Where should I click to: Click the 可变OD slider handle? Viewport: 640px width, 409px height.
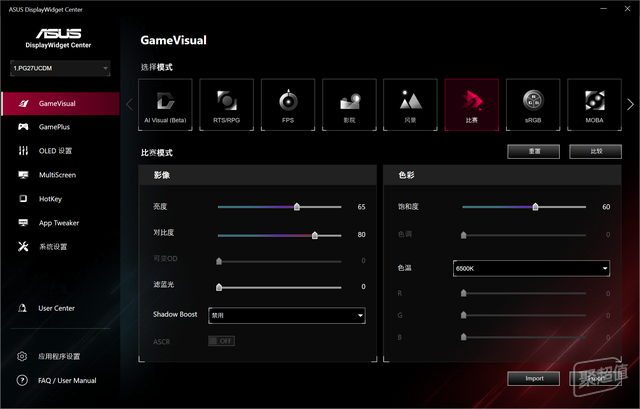click(219, 261)
